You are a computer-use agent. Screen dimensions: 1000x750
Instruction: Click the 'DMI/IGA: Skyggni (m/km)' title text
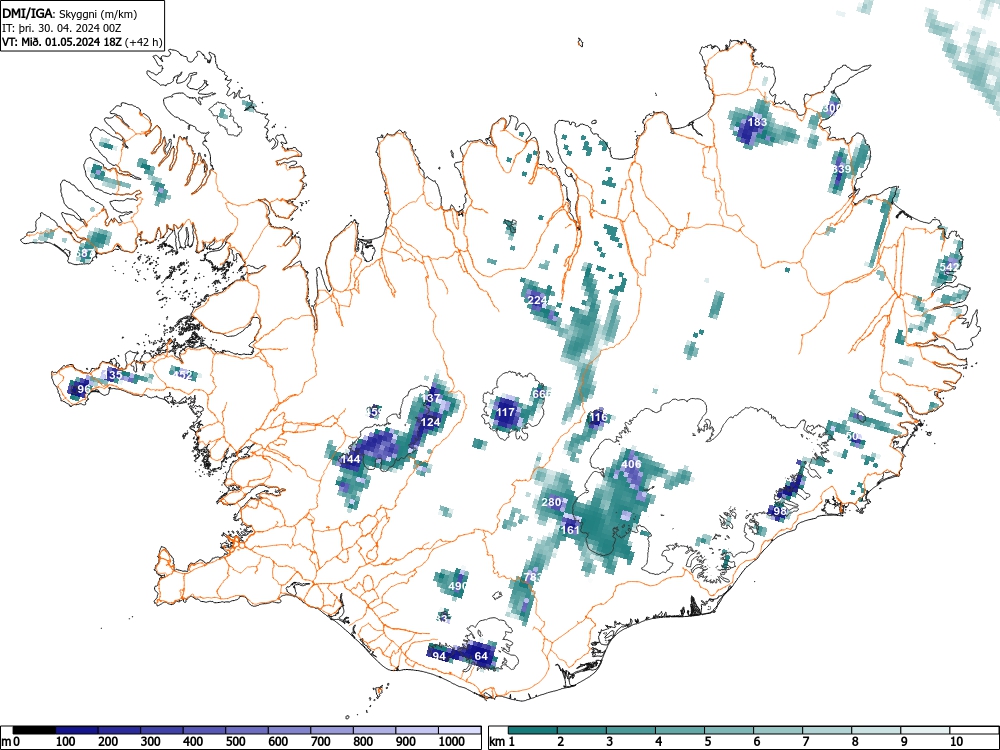click(x=70, y=14)
